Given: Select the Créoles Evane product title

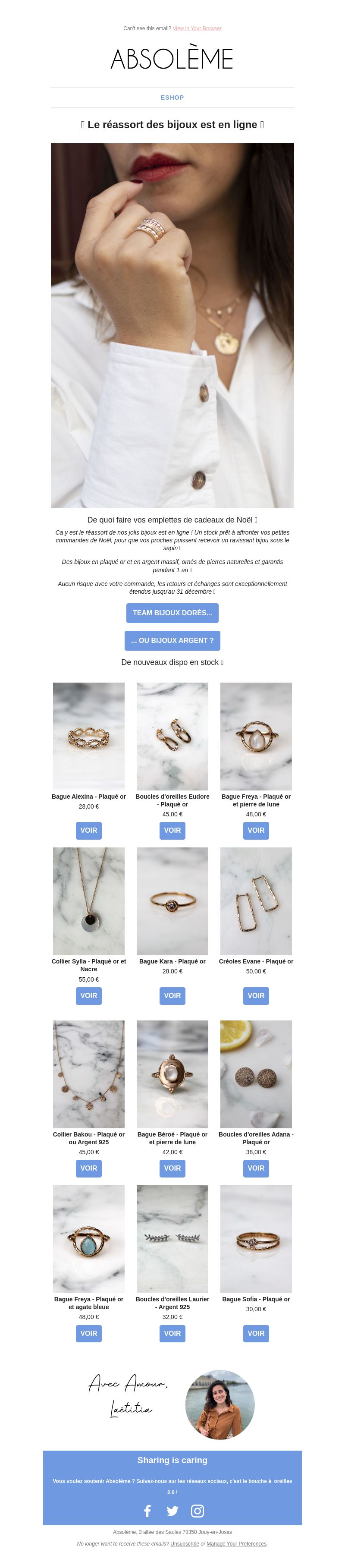Looking at the screenshot, I should (256, 961).
